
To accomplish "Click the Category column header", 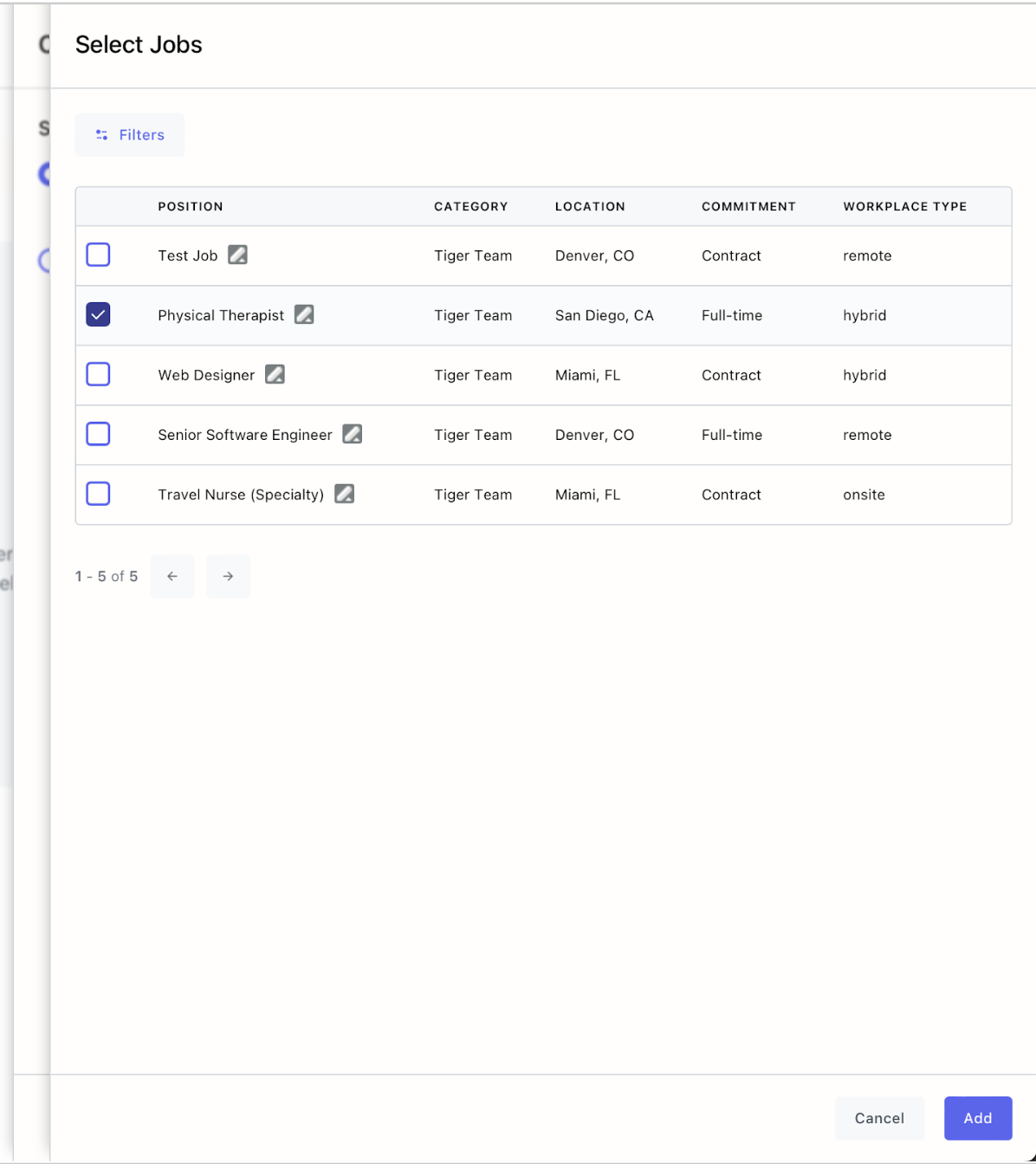I will tap(470, 207).
